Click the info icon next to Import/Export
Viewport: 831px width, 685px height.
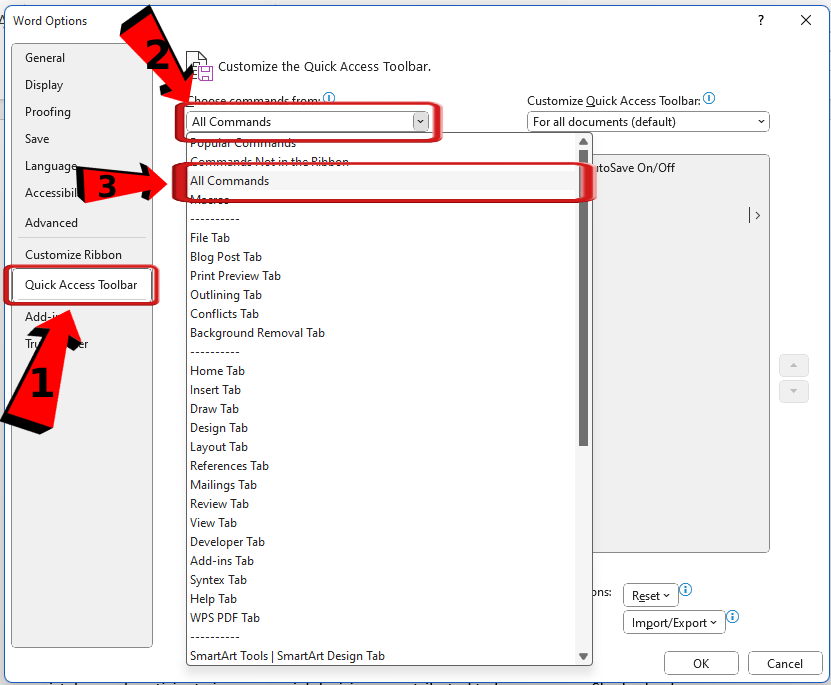[x=733, y=617]
